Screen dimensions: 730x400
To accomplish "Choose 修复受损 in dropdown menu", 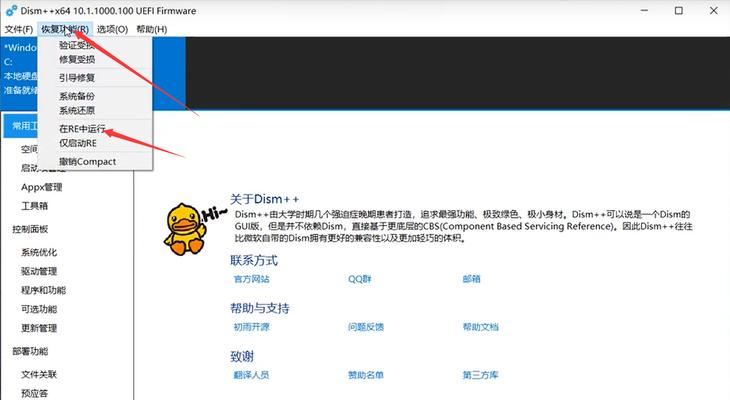I will click(x=77, y=60).
